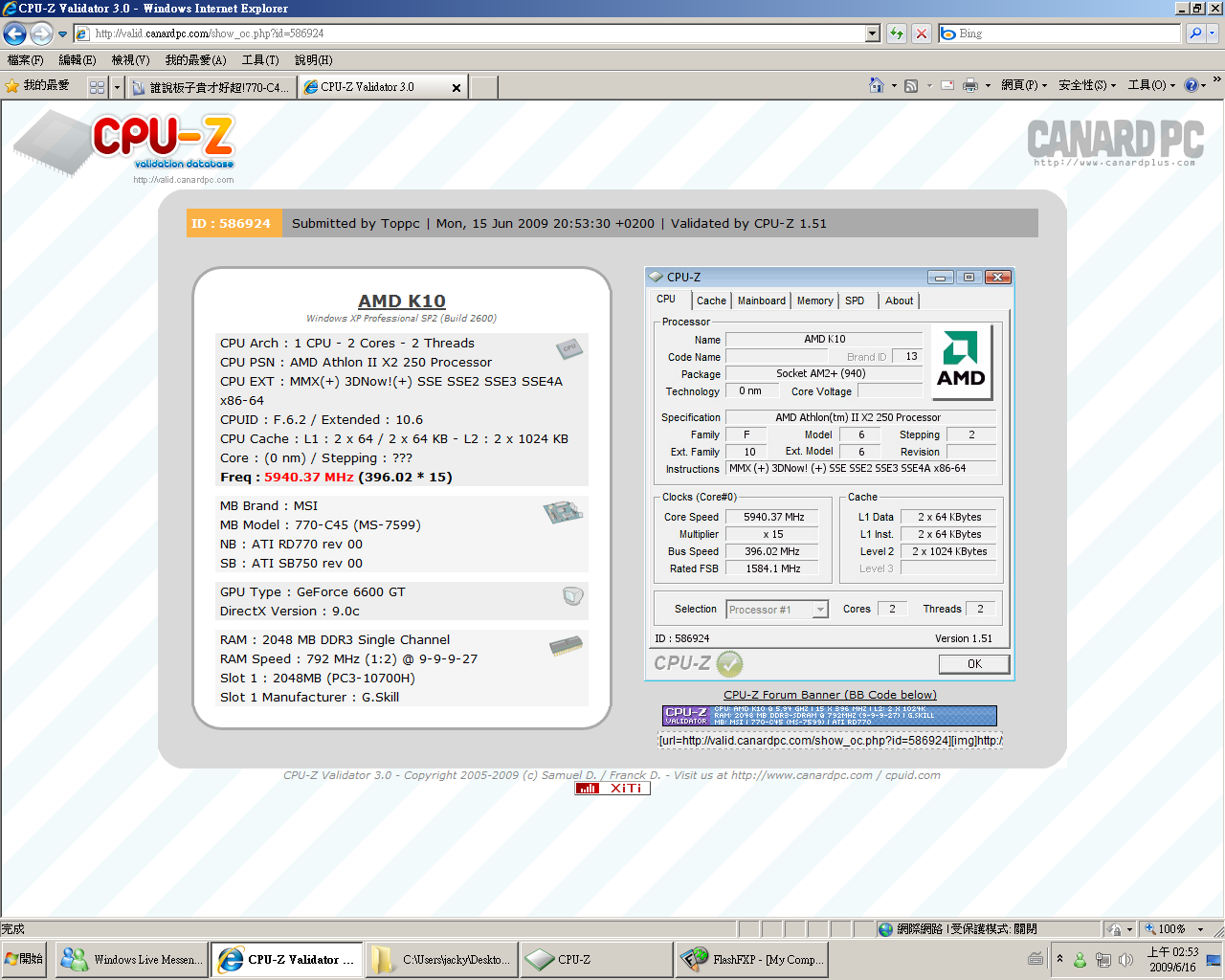The height and width of the screenshot is (980, 1225).
Task: Select the SPD tab in CPU-Z image
Action: tap(855, 301)
